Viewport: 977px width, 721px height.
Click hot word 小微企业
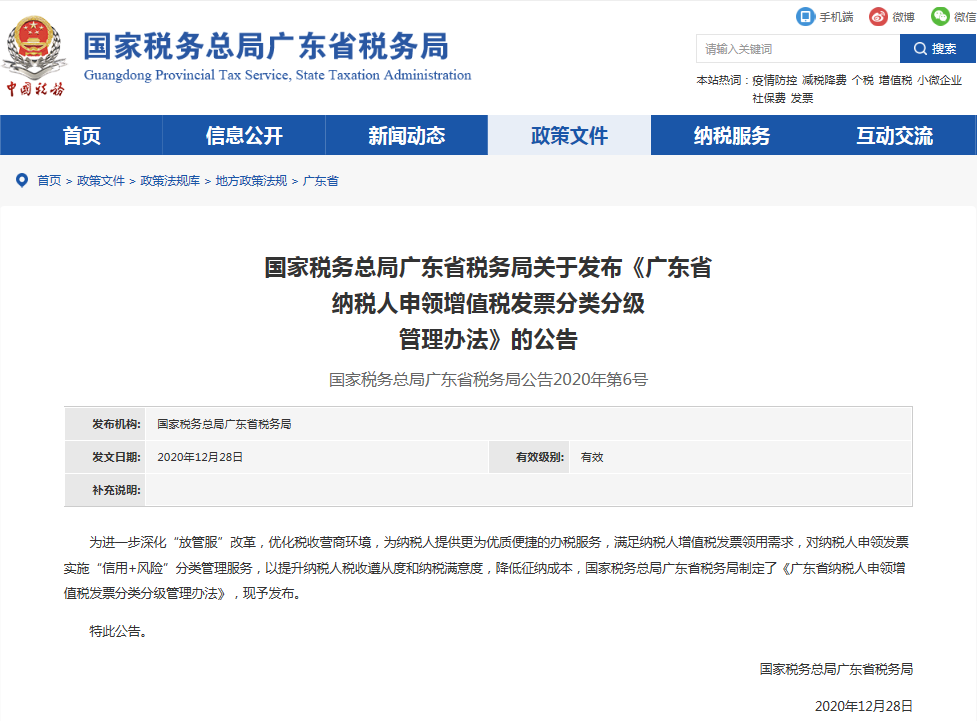pyautogui.click(x=940, y=80)
